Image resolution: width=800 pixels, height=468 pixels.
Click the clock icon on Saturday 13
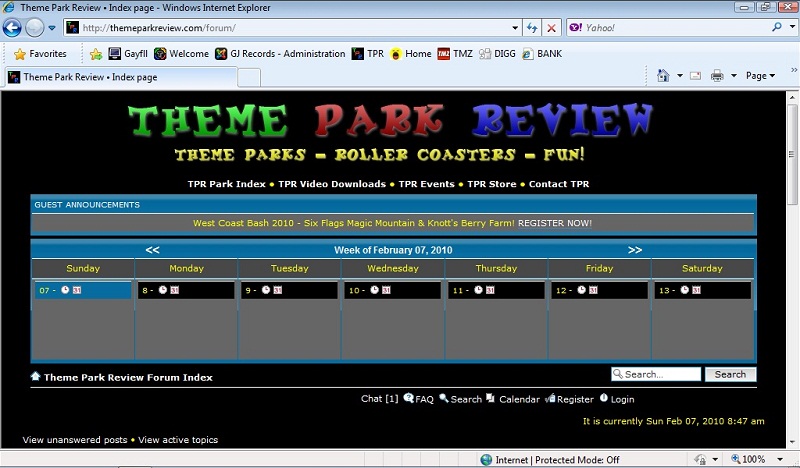pos(685,290)
